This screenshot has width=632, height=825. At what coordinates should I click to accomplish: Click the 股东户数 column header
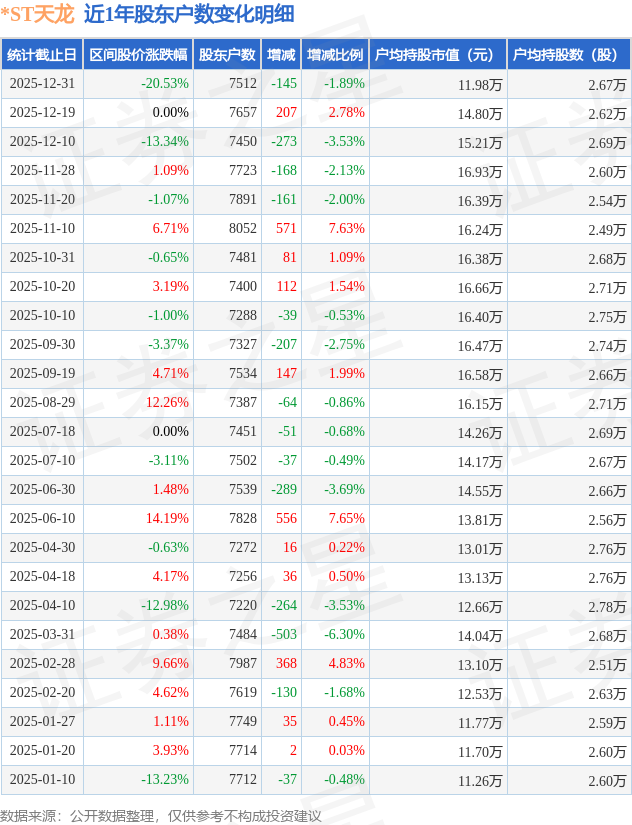coord(227,55)
